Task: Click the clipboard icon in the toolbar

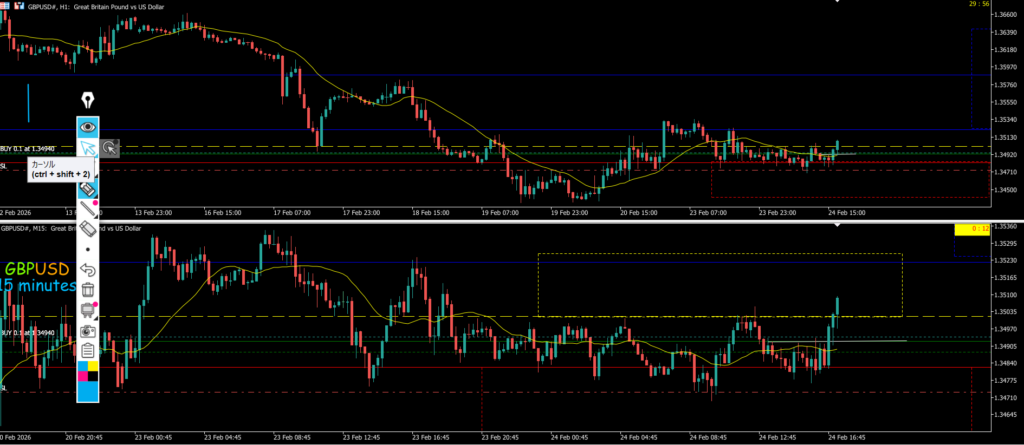Action: coord(88,350)
